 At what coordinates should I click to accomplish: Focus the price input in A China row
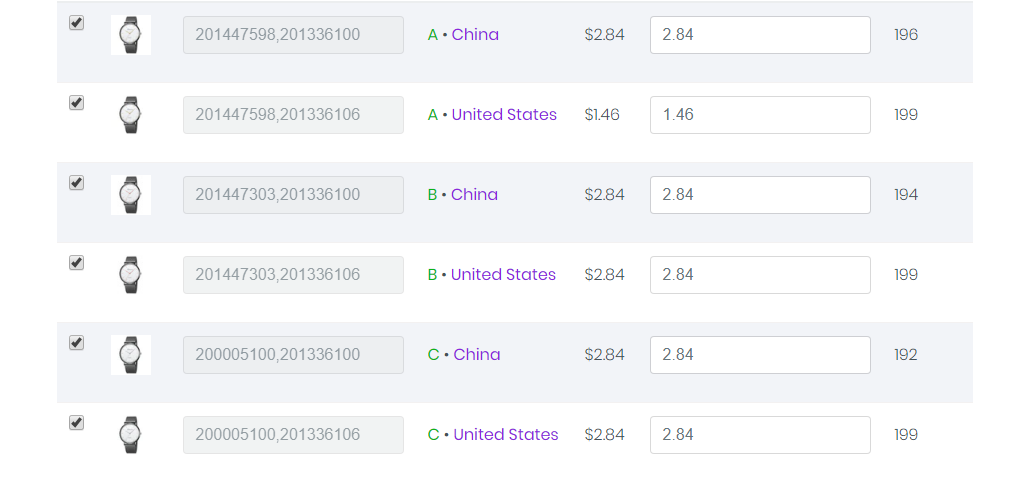click(x=760, y=35)
